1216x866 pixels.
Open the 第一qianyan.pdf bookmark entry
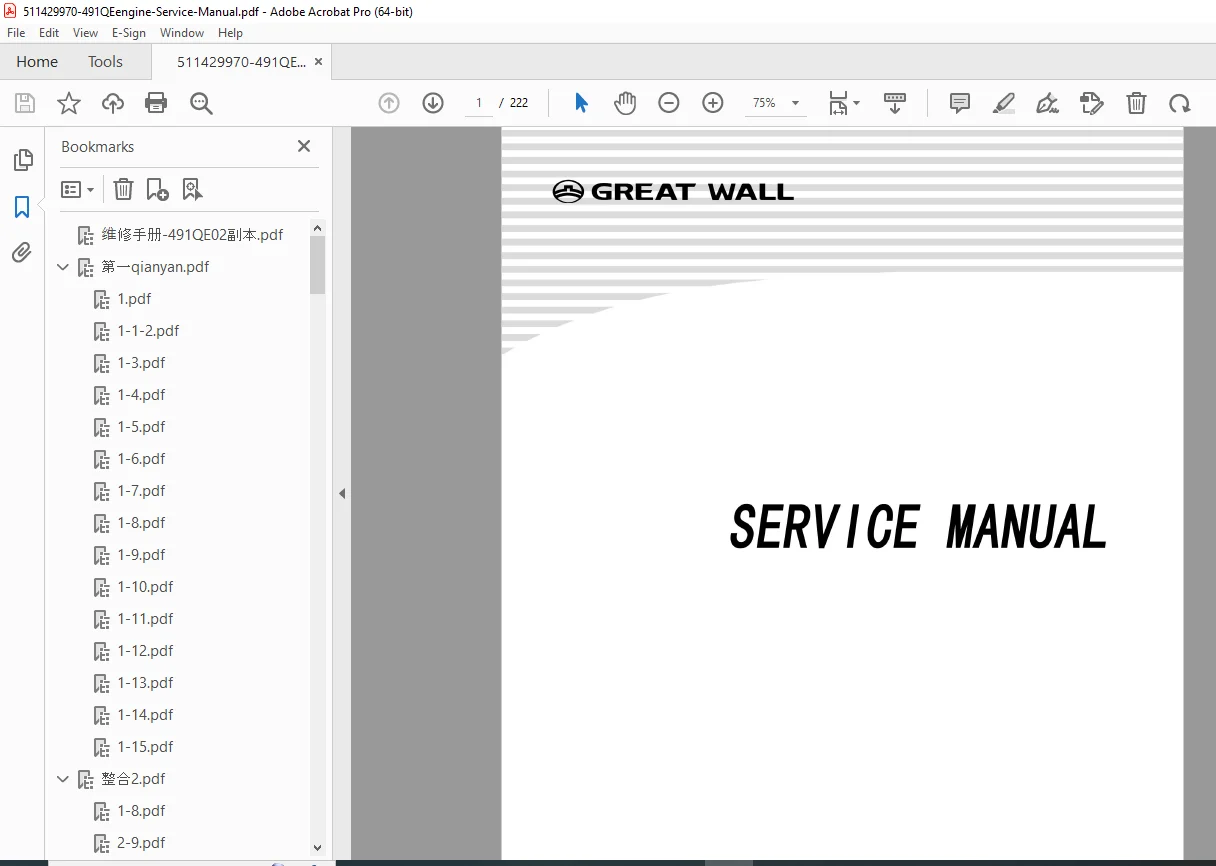click(155, 267)
